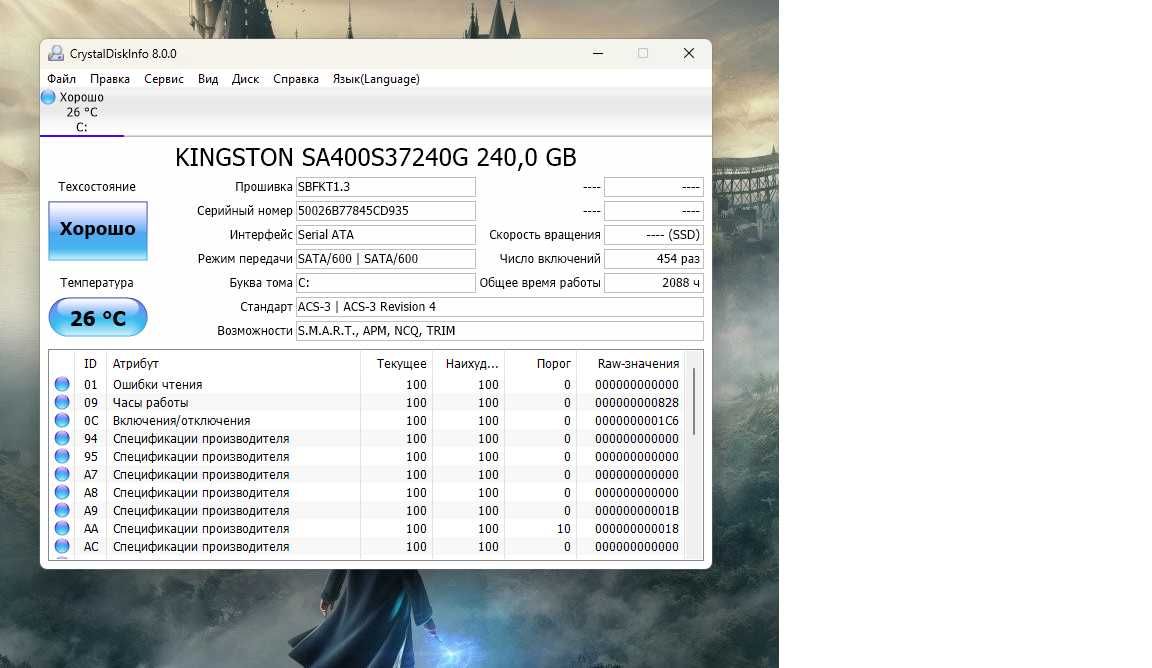Click blue status orb beside Хорошо disk tab

point(48,97)
